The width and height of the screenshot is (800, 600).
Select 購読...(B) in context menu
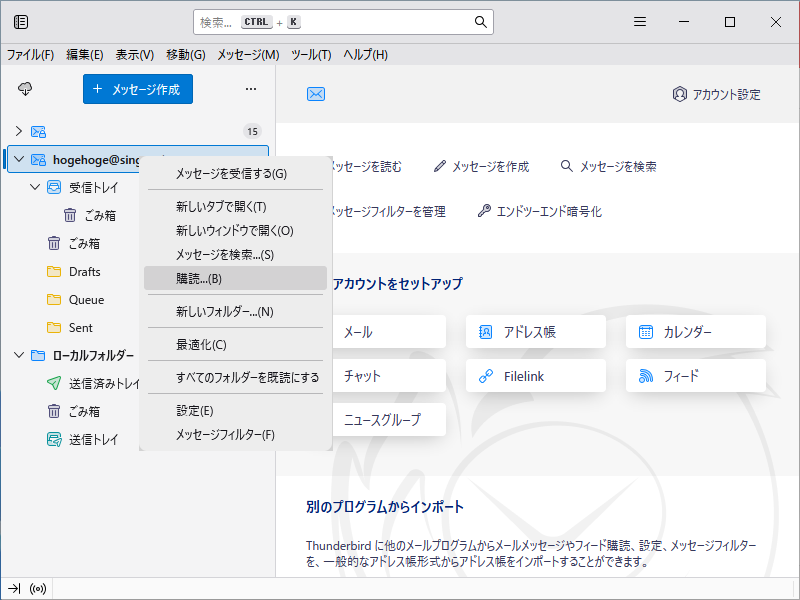tap(235, 279)
